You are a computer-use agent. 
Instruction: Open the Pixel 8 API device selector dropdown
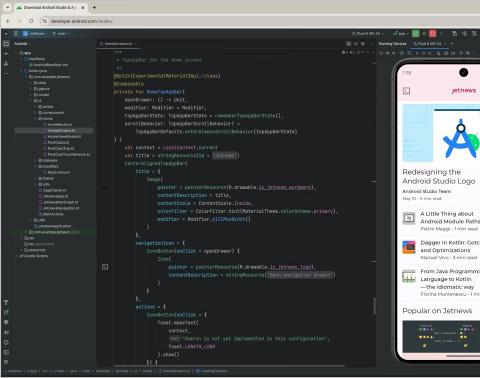[368, 34]
